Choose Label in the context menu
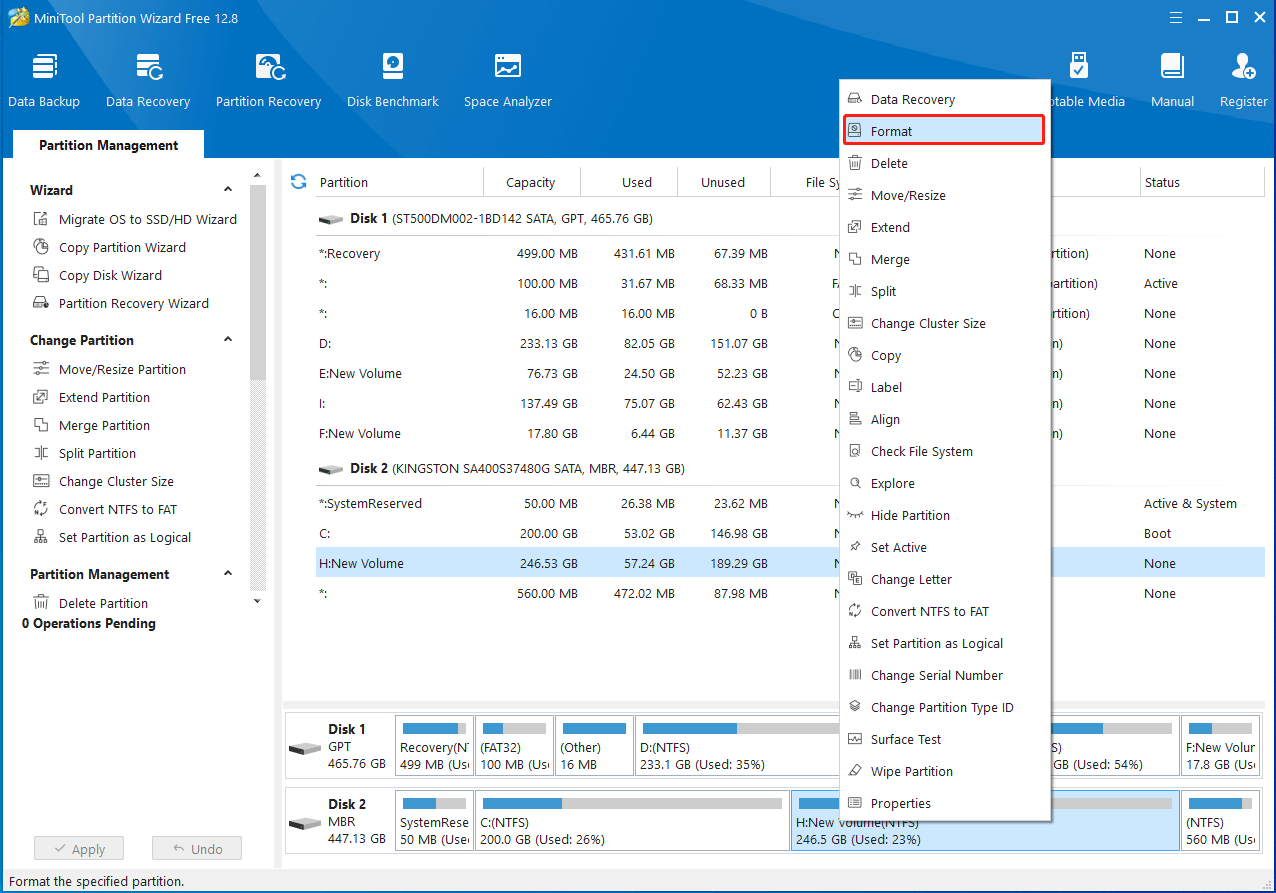This screenshot has height=893, width=1276. (x=944, y=387)
